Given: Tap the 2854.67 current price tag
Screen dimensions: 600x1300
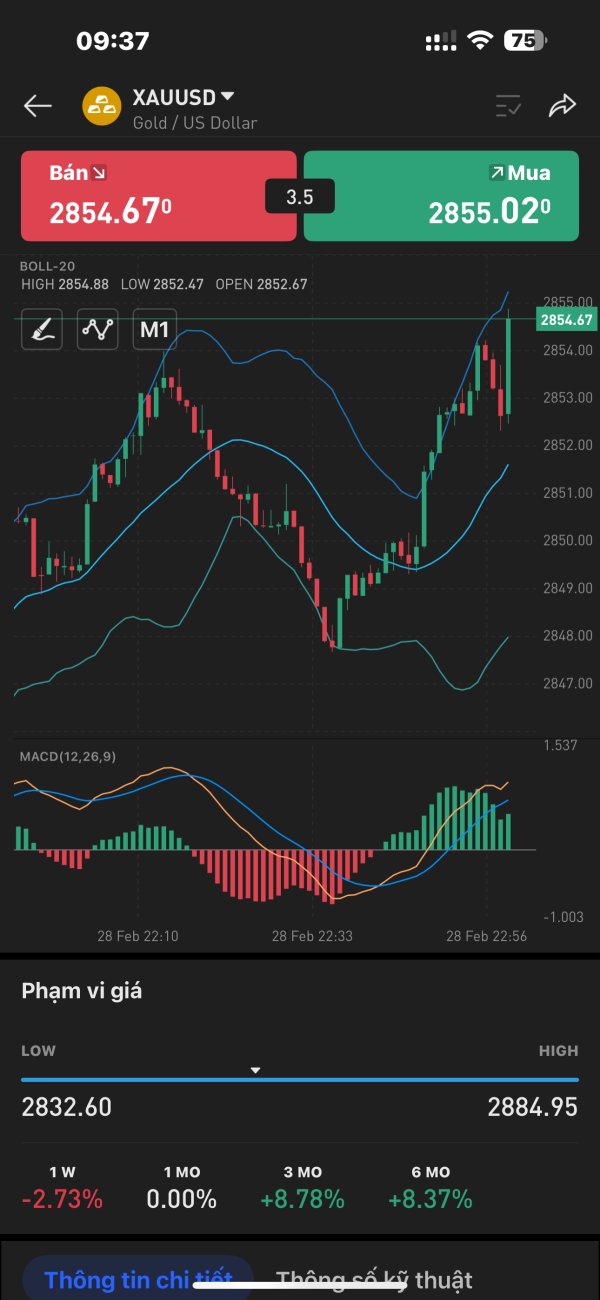Looking at the screenshot, I should pyautogui.click(x=566, y=320).
